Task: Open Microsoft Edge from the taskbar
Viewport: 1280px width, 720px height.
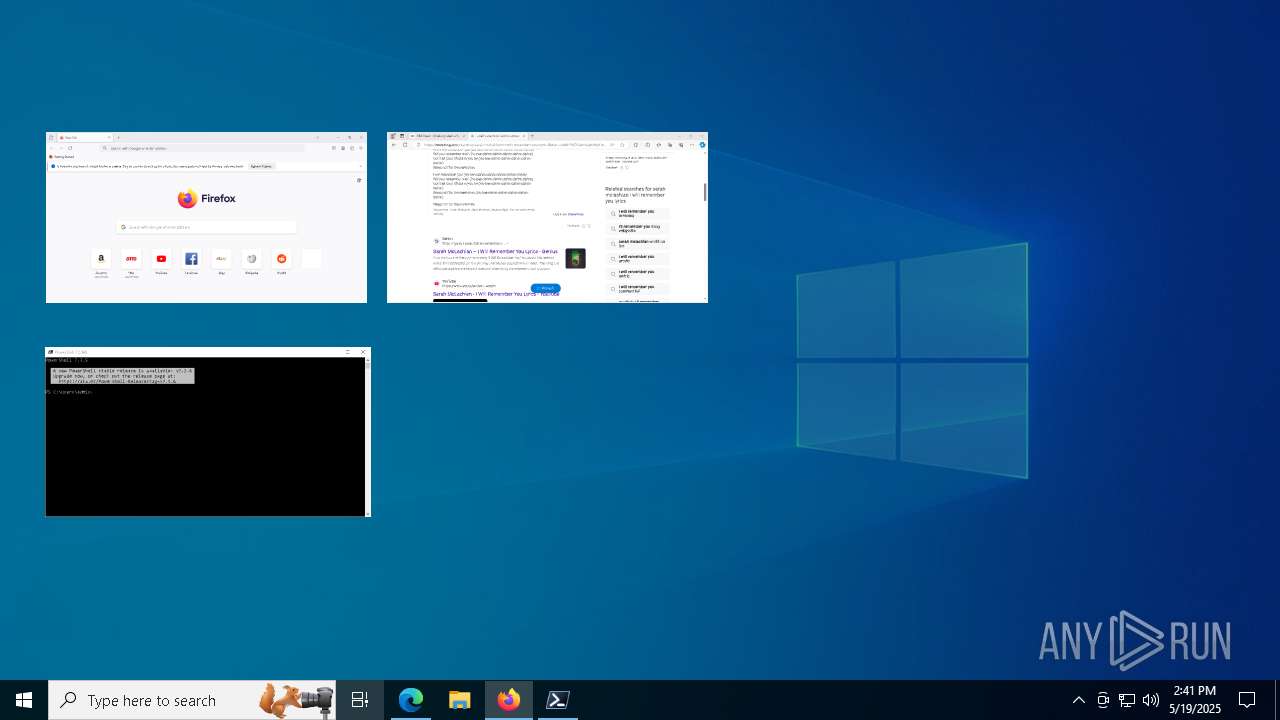Action: pyautogui.click(x=411, y=700)
